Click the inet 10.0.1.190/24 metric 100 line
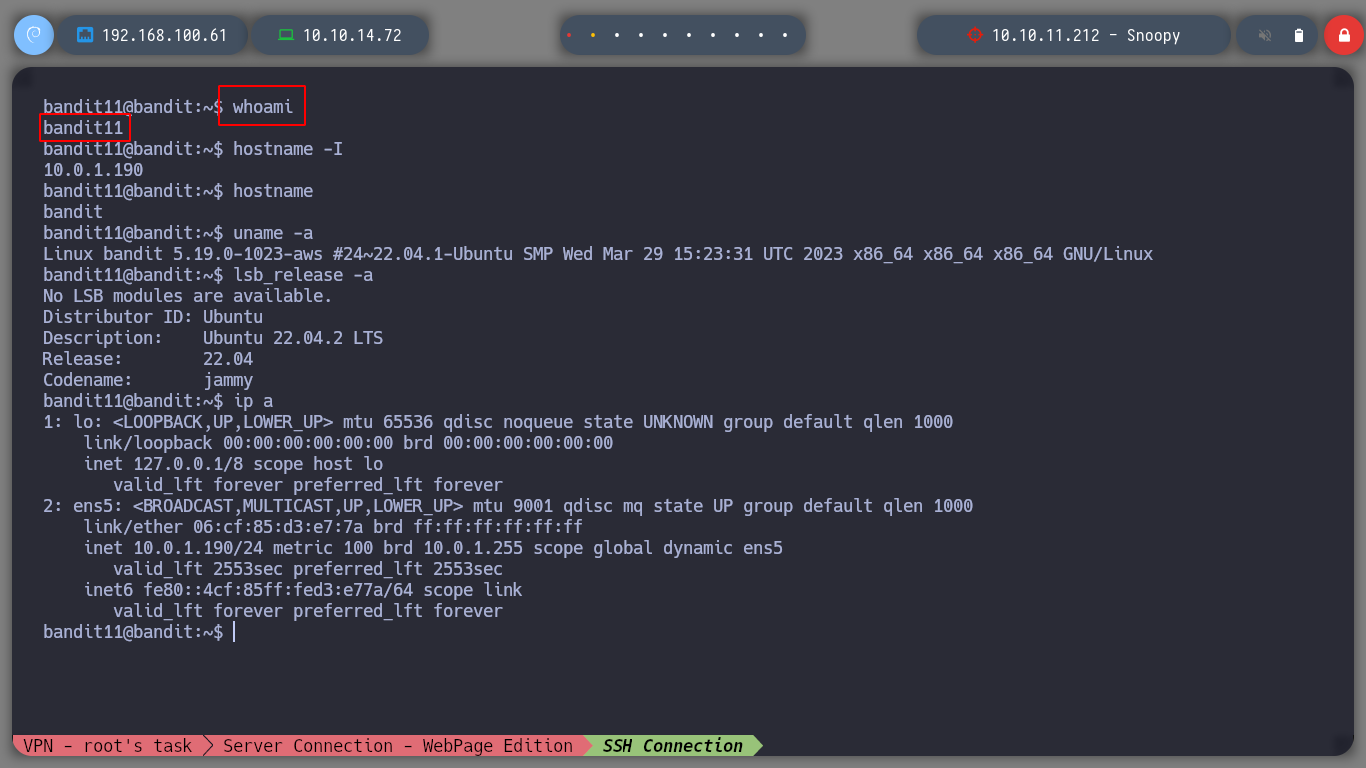 pos(433,548)
